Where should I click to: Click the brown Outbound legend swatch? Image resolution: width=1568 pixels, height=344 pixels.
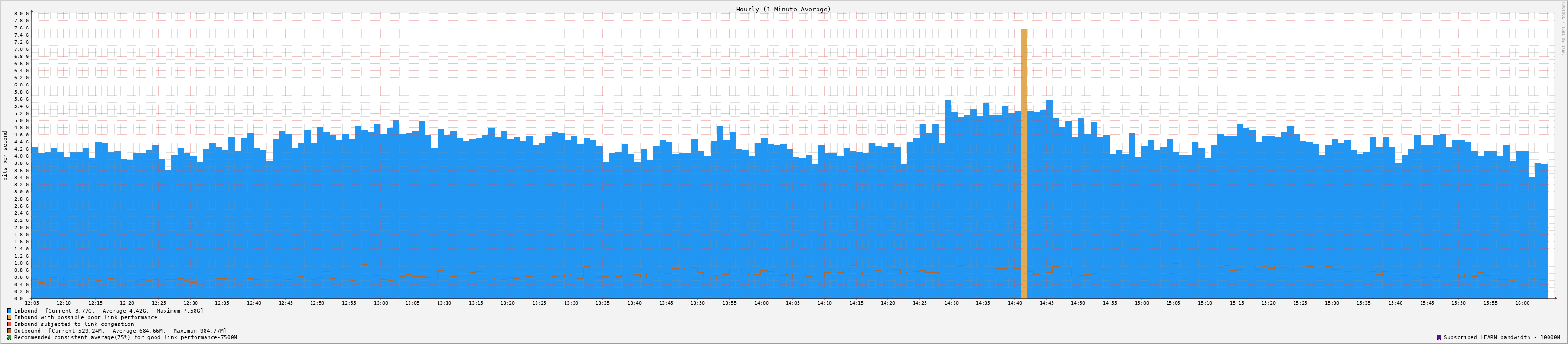coord(9,331)
